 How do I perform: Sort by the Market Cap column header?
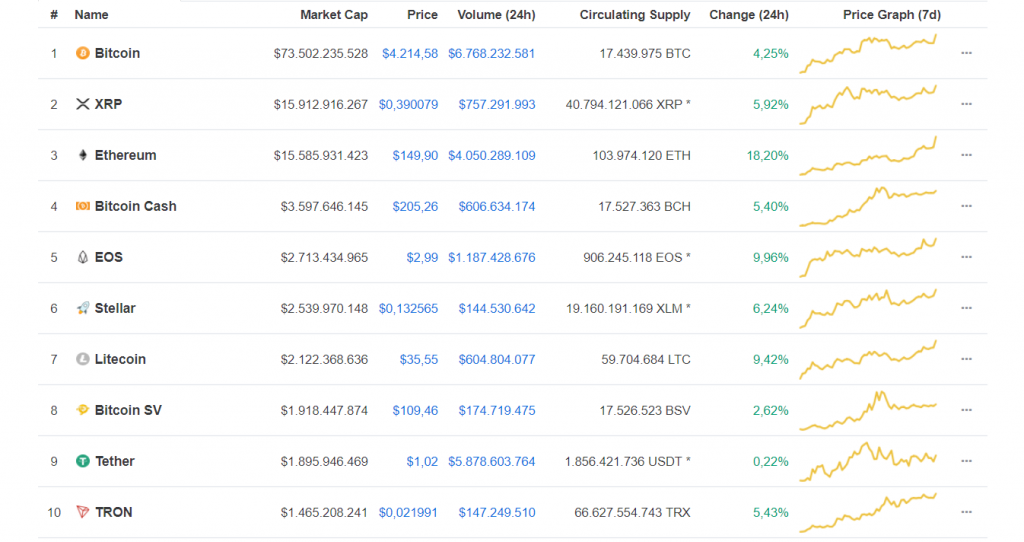click(334, 14)
